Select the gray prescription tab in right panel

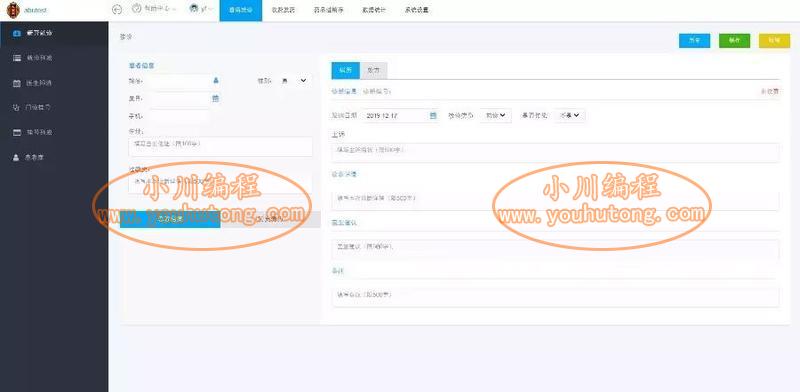click(373, 70)
